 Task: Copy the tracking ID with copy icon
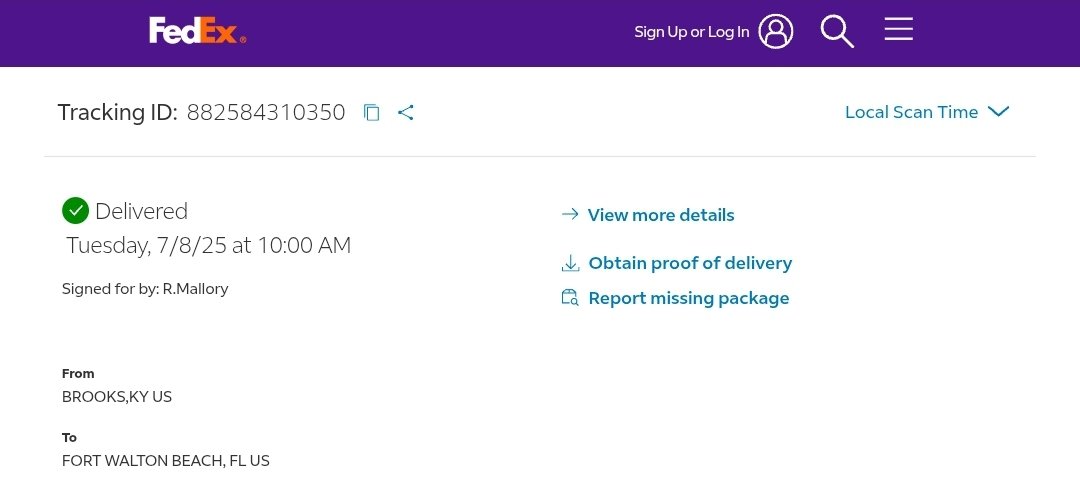[x=372, y=113]
